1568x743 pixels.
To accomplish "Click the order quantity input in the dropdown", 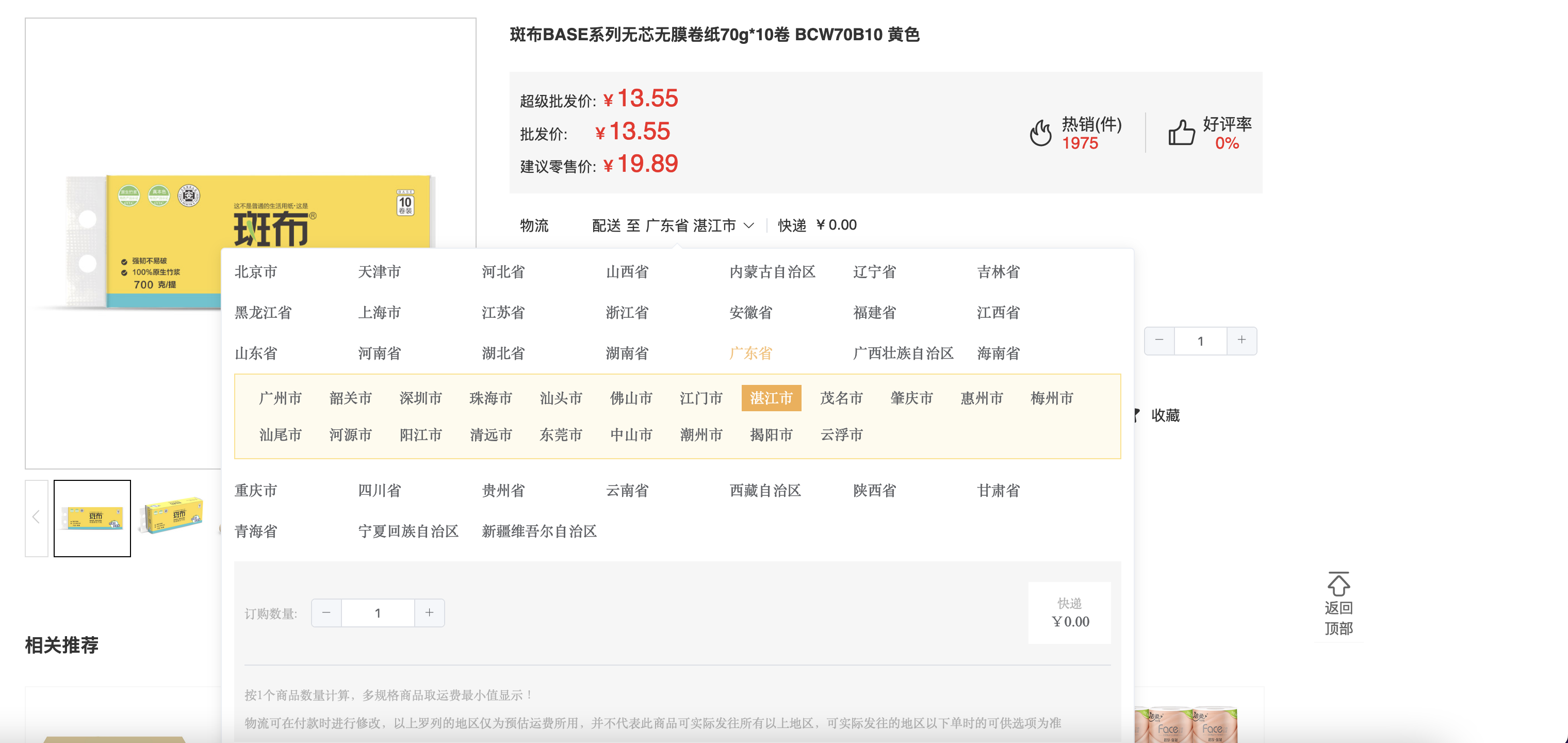I will (x=378, y=612).
